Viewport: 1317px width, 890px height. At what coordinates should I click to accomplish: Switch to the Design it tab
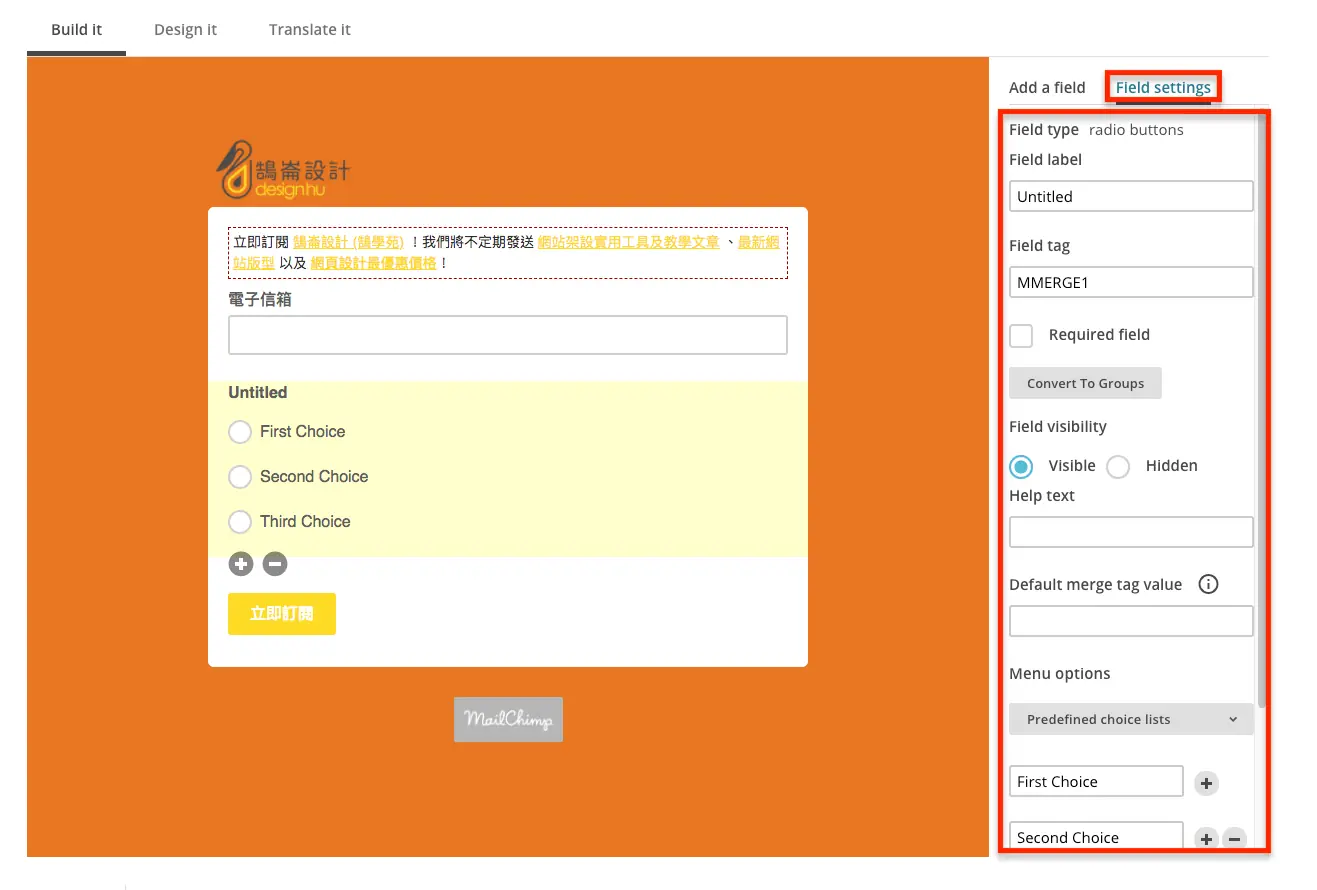point(185,29)
